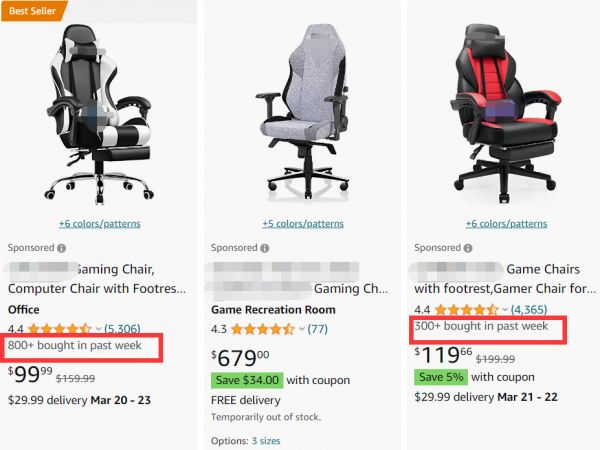Open the 3 sizes options link
The image size is (600, 450).
point(266,441)
